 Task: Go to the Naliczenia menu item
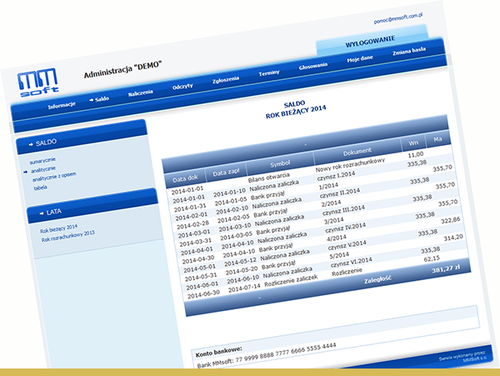(x=140, y=93)
